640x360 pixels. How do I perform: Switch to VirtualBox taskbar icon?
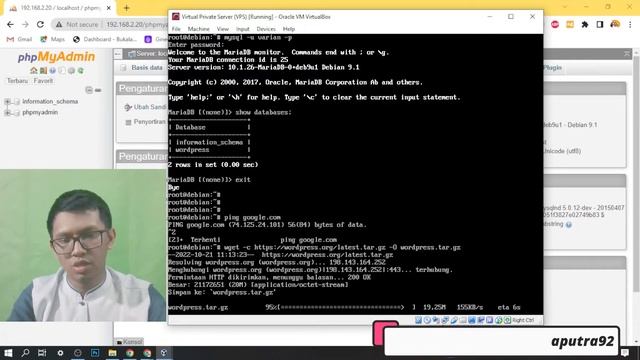pyautogui.click(x=164, y=353)
